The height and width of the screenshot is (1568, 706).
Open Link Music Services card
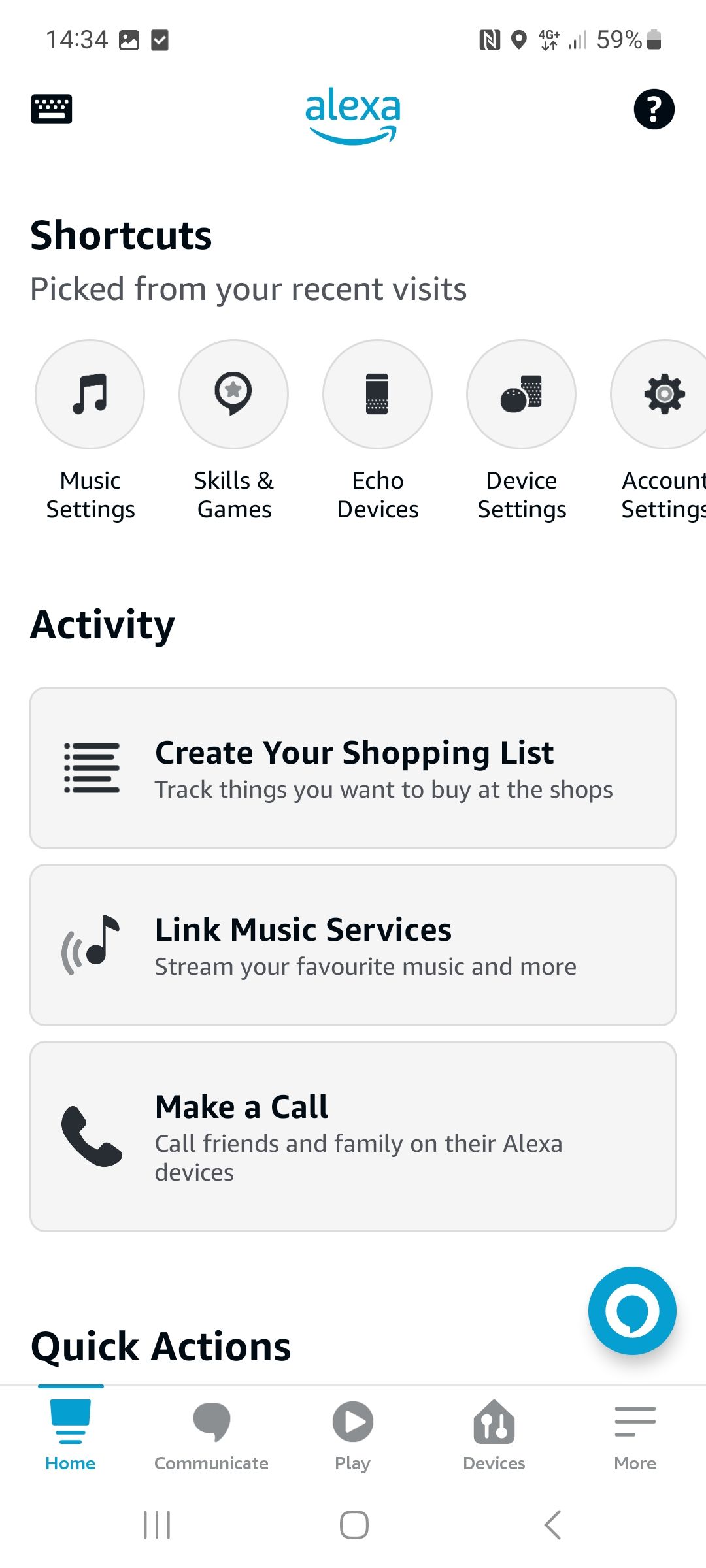[353, 945]
